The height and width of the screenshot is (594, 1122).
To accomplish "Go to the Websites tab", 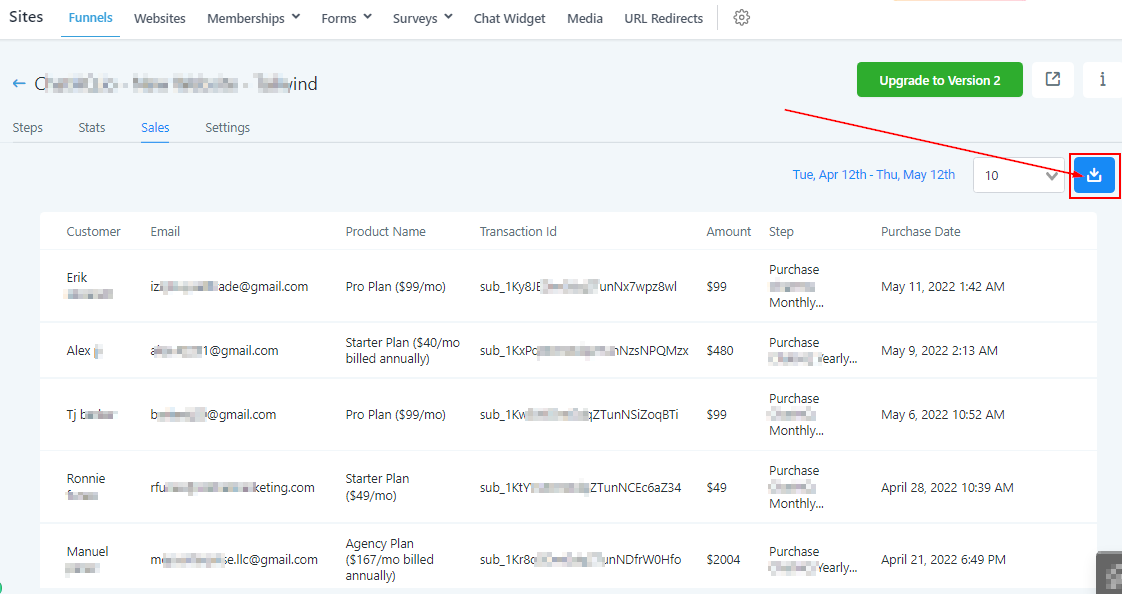I will (160, 19).
